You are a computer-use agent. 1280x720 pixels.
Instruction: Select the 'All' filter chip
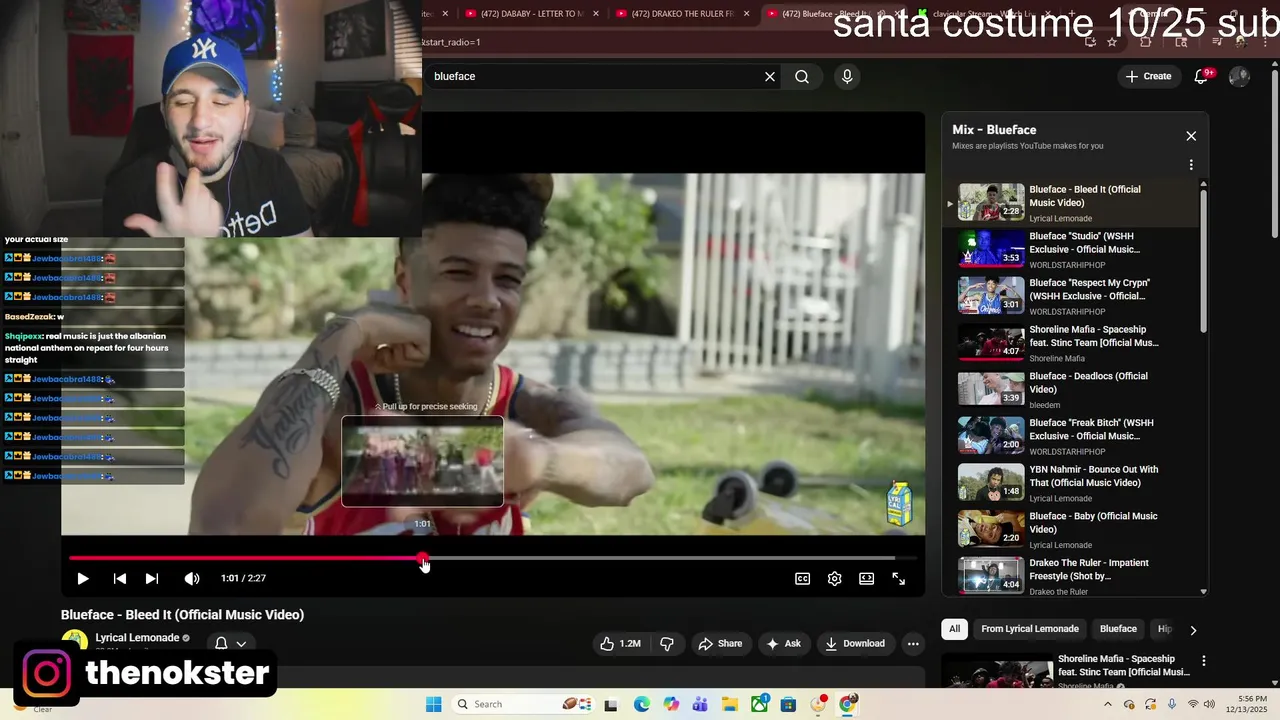955,629
